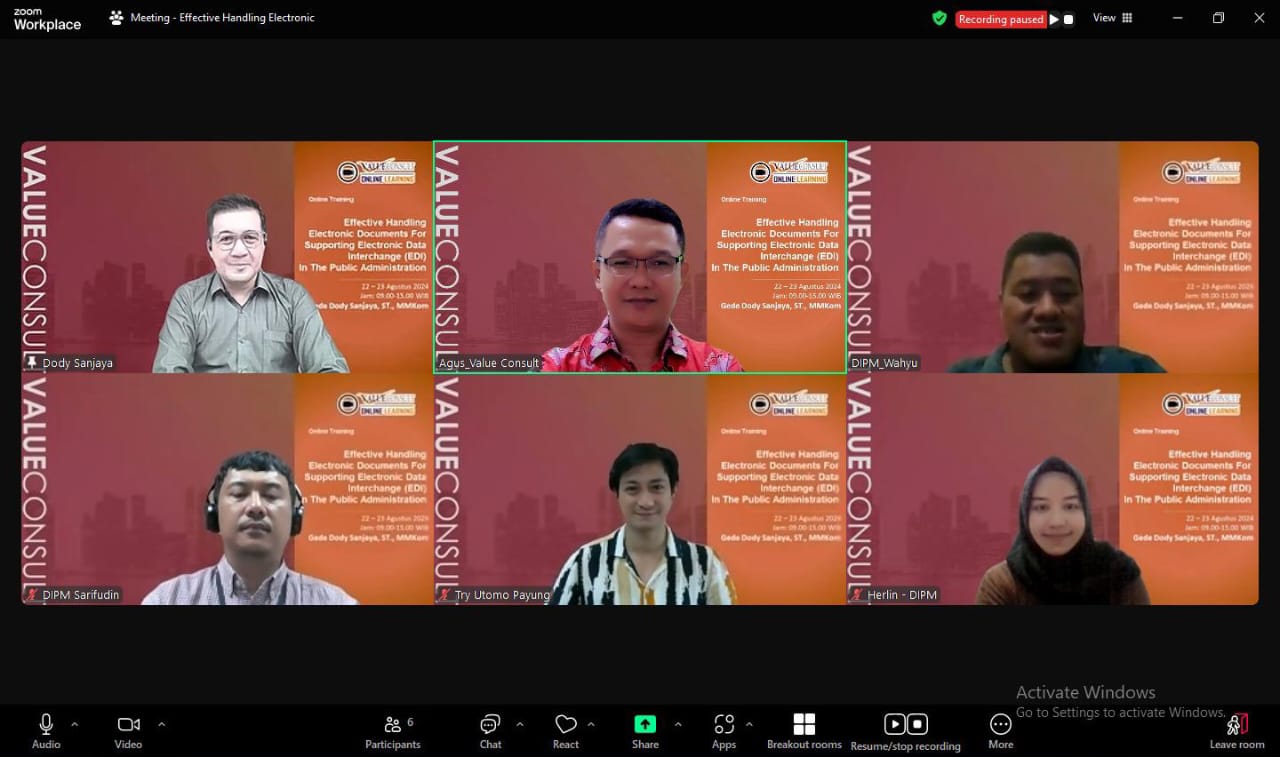The height and width of the screenshot is (757, 1280).
Task: Open the Participants panel
Action: tap(393, 731)
